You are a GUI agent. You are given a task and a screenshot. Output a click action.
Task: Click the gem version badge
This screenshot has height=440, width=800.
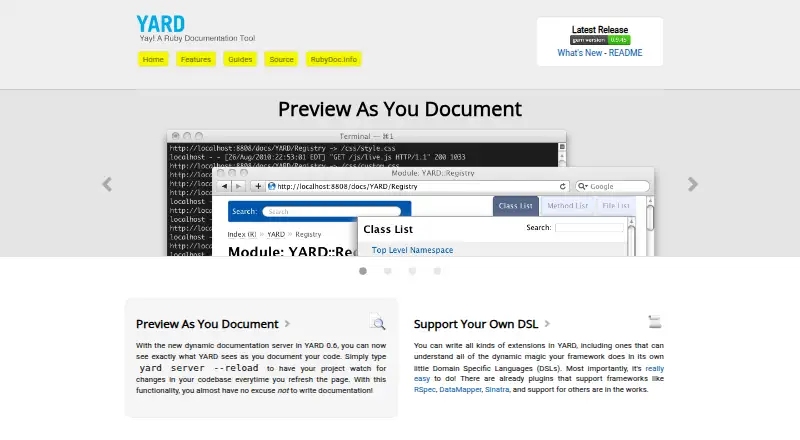[600, 40]
